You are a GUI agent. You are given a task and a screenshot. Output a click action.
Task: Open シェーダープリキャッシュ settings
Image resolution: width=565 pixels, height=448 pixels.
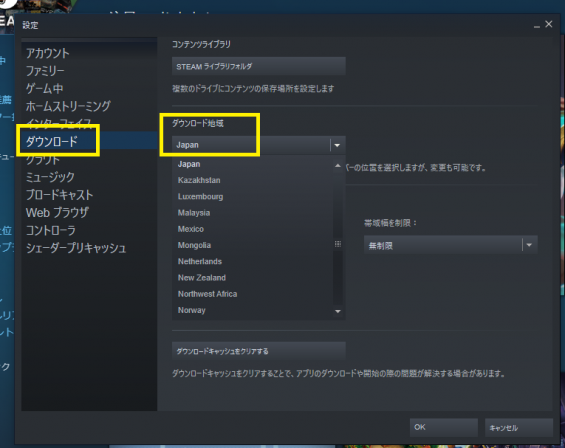click(76, 248)
